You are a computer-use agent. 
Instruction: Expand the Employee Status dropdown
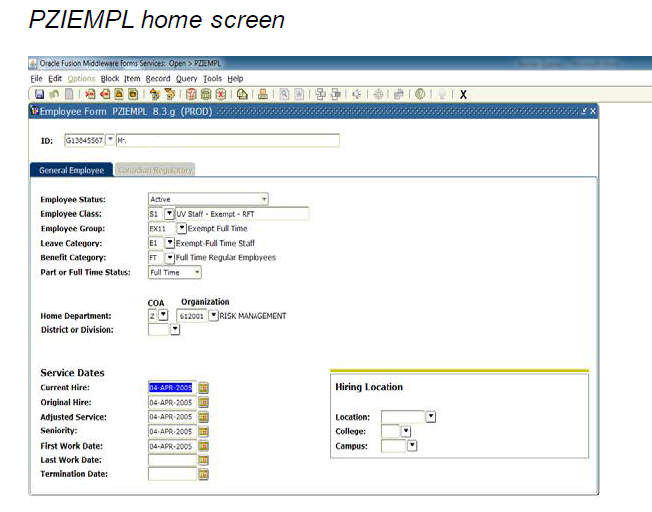point(263,199)
